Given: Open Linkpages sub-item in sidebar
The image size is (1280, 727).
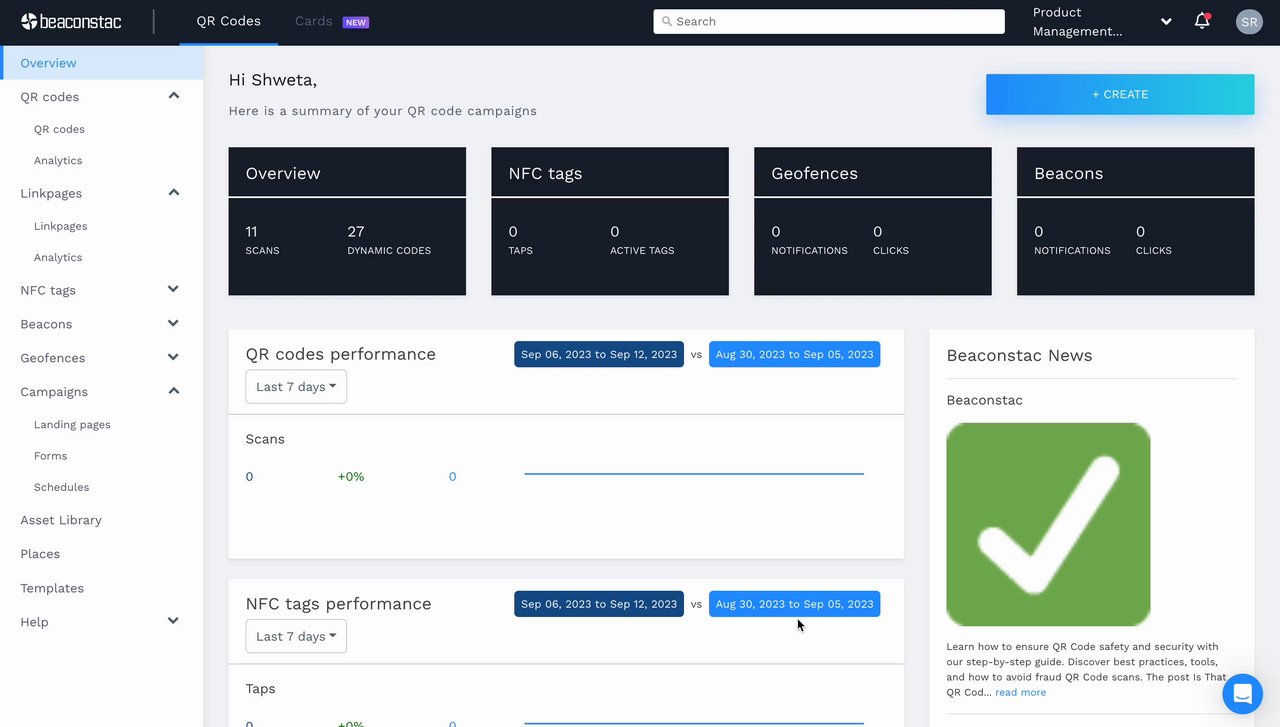Looking at the screenshot, I should 61,226.
